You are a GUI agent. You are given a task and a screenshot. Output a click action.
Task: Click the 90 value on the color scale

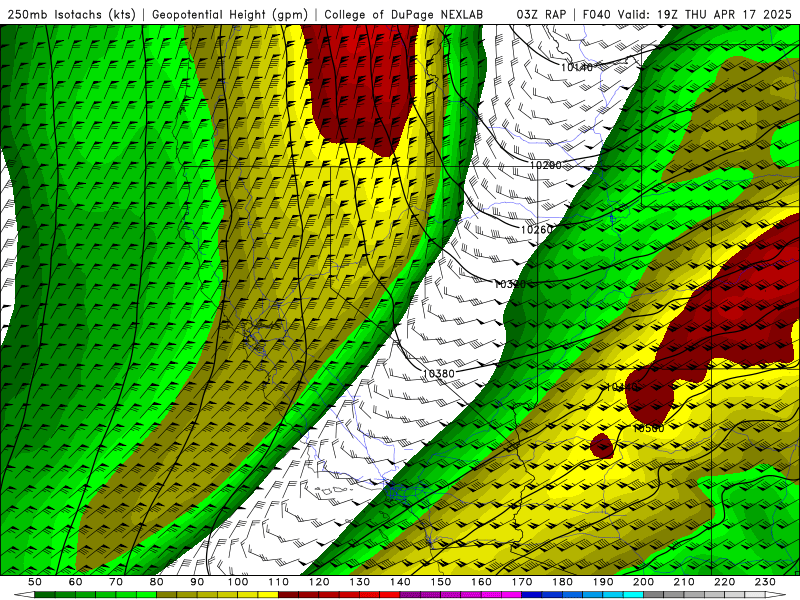coord(197,582)
